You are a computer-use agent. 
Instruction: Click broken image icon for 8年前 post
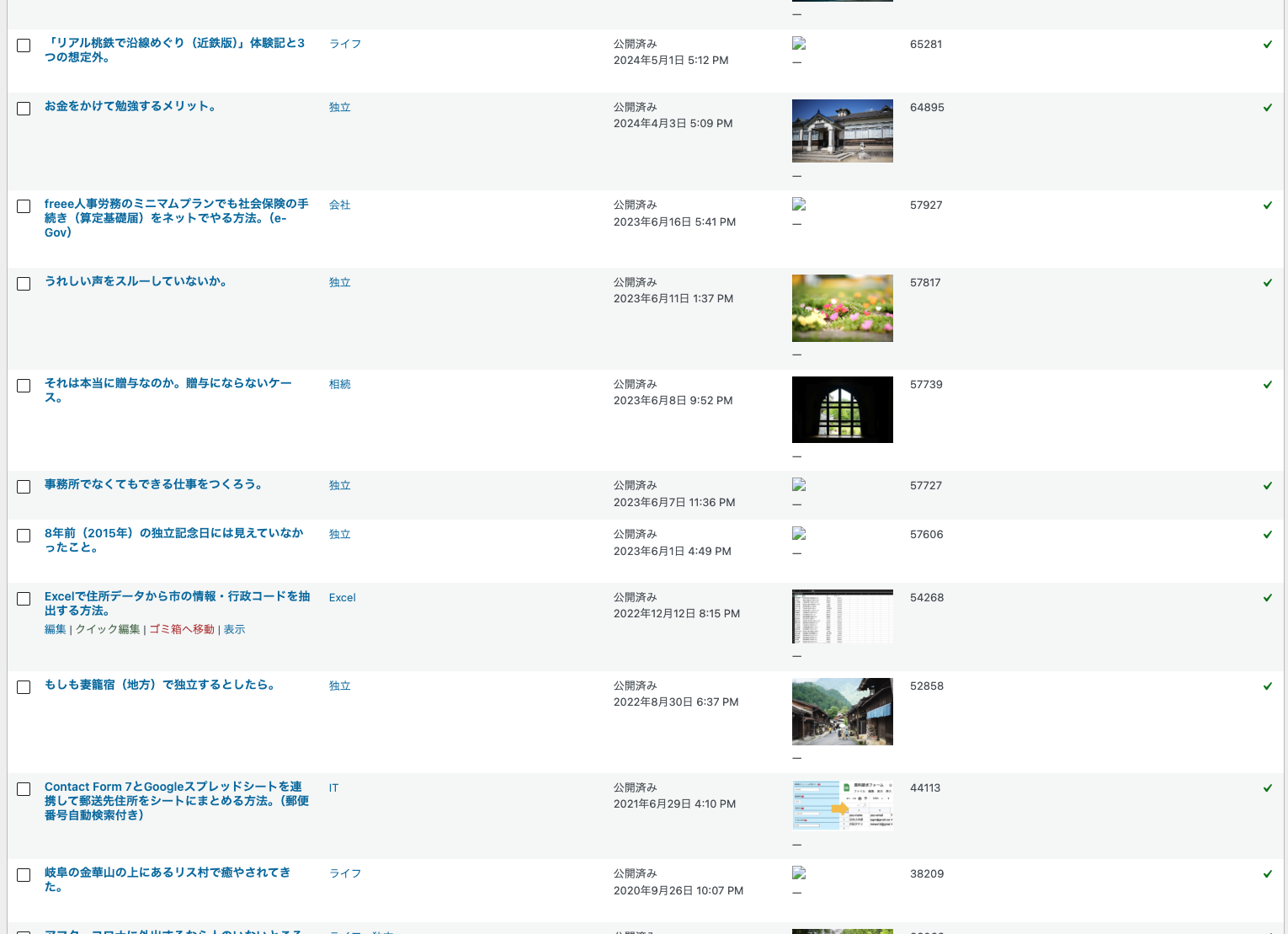tap(799, 533)
